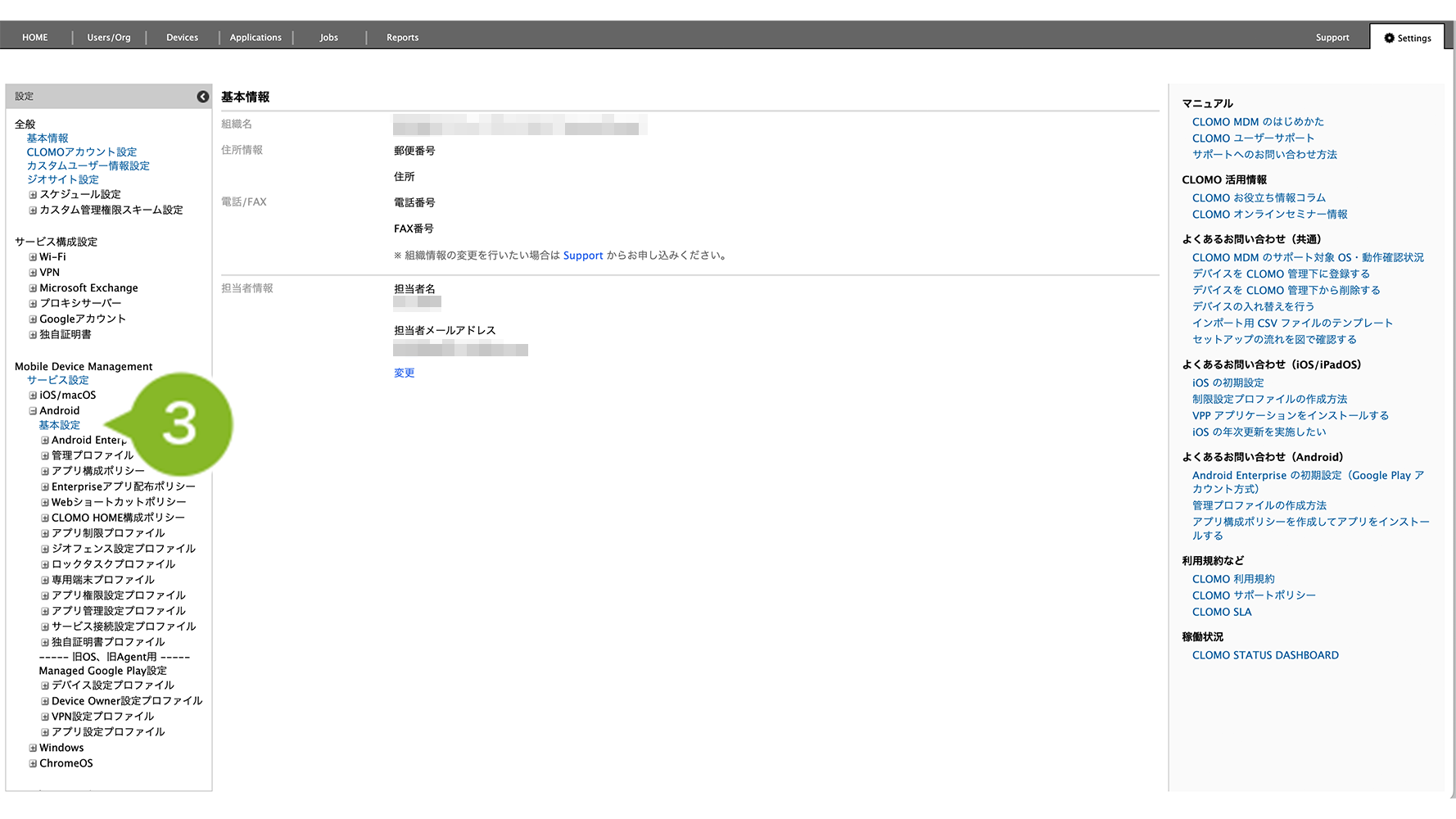The height and width of the screenshot is (819, 1456).
Task: Go to the Applications menu
Action: (x=255, y=38)
